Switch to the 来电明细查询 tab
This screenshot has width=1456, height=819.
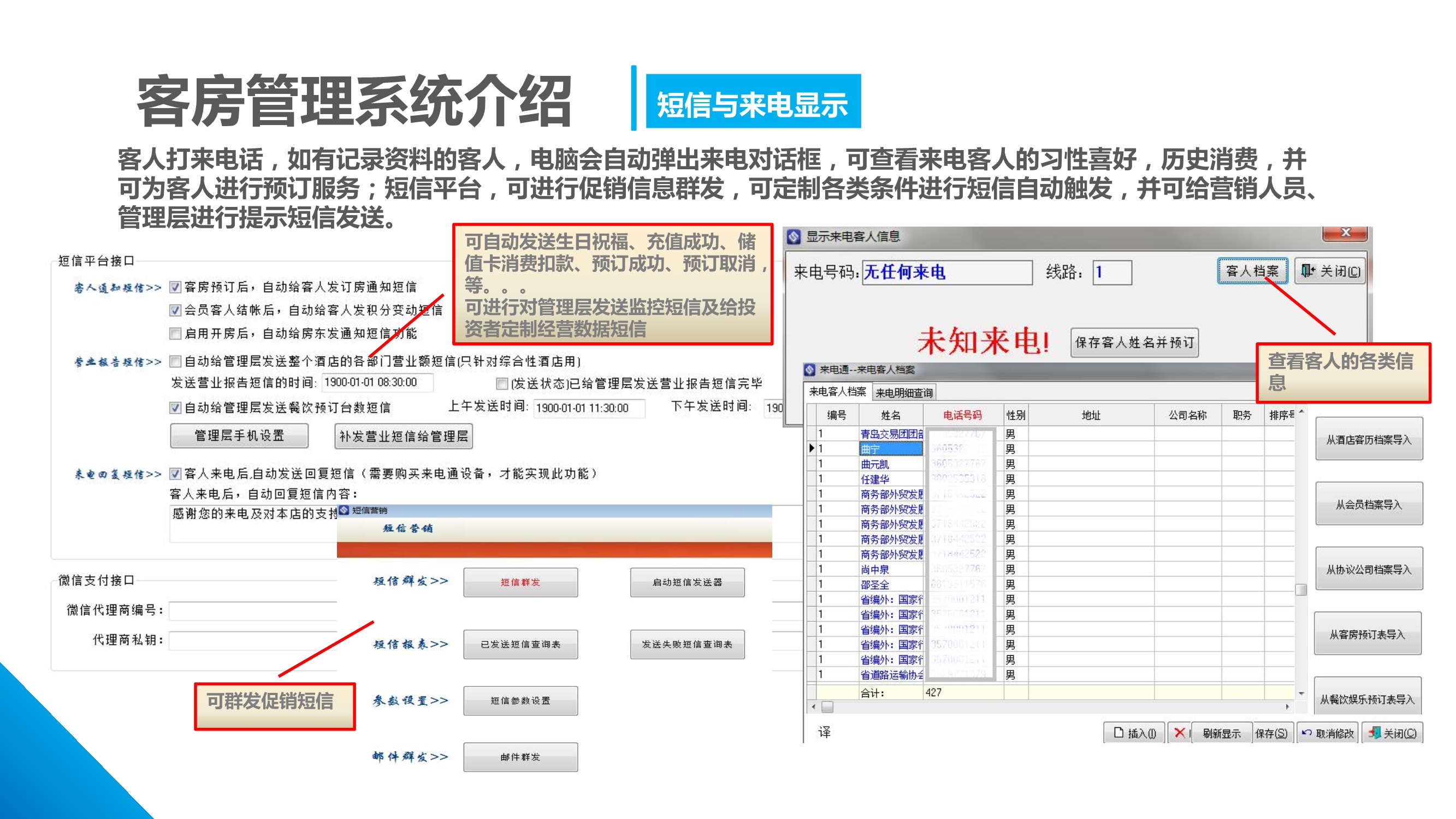(903, 393)
